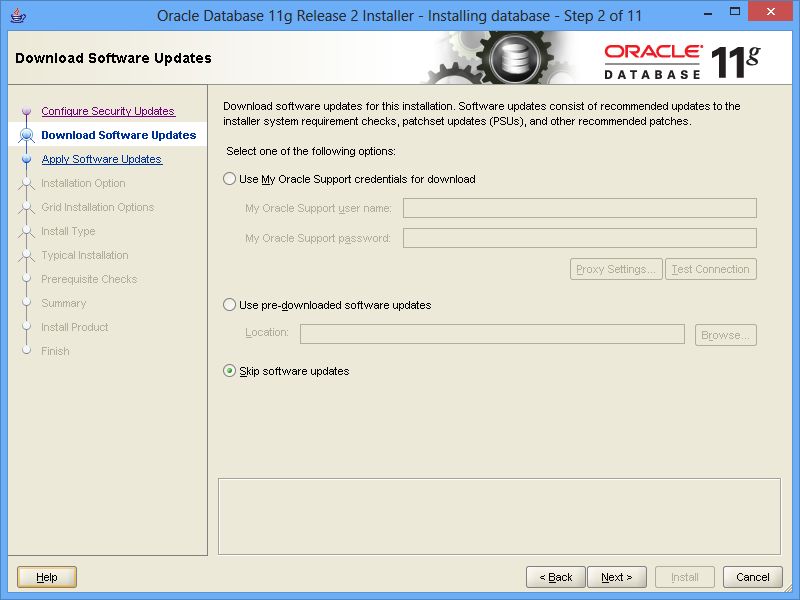800x600 pixels.
Task: Click the Oracle Database 11g logo
Action: [682, 62]
